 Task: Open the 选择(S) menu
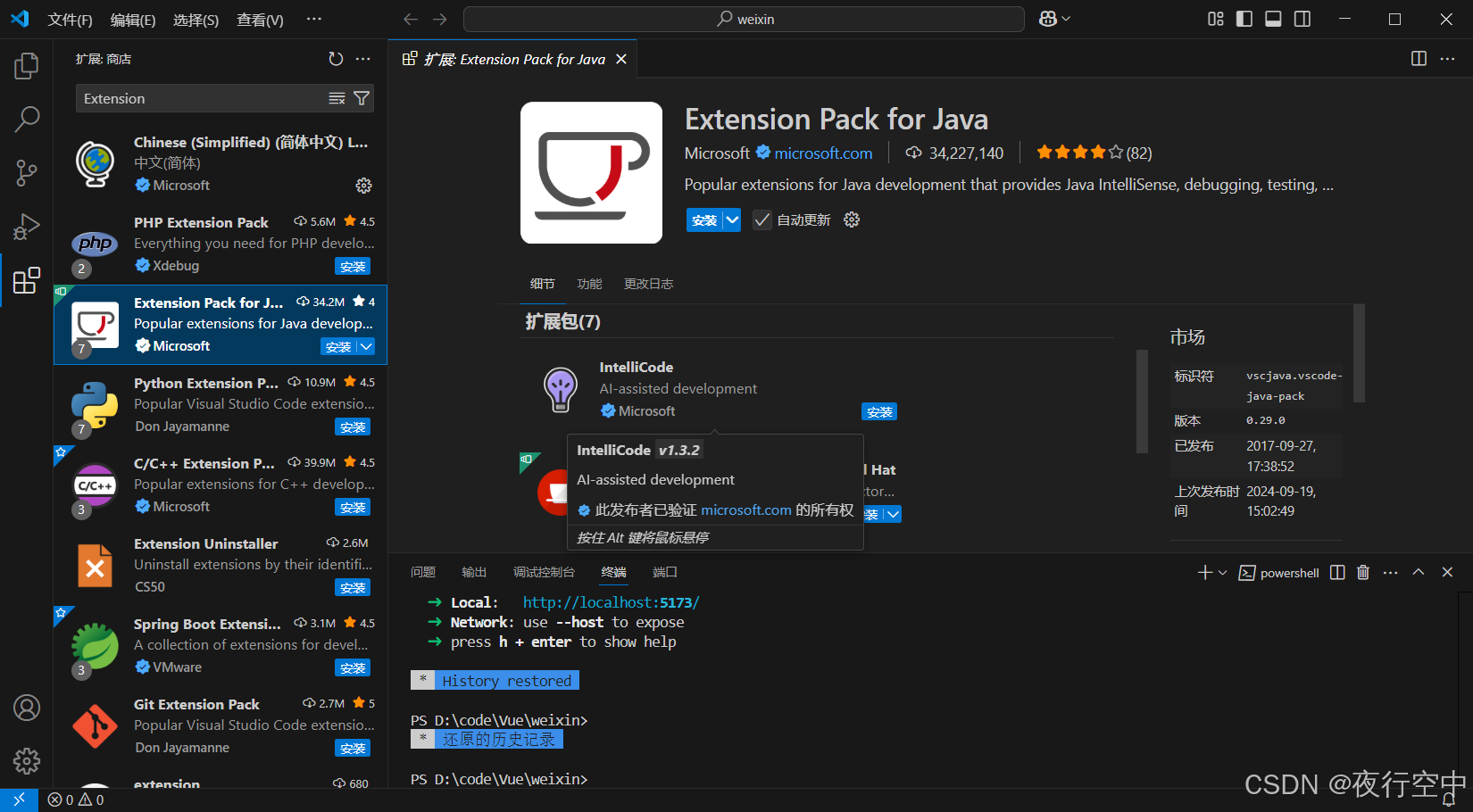click(196, 20)
